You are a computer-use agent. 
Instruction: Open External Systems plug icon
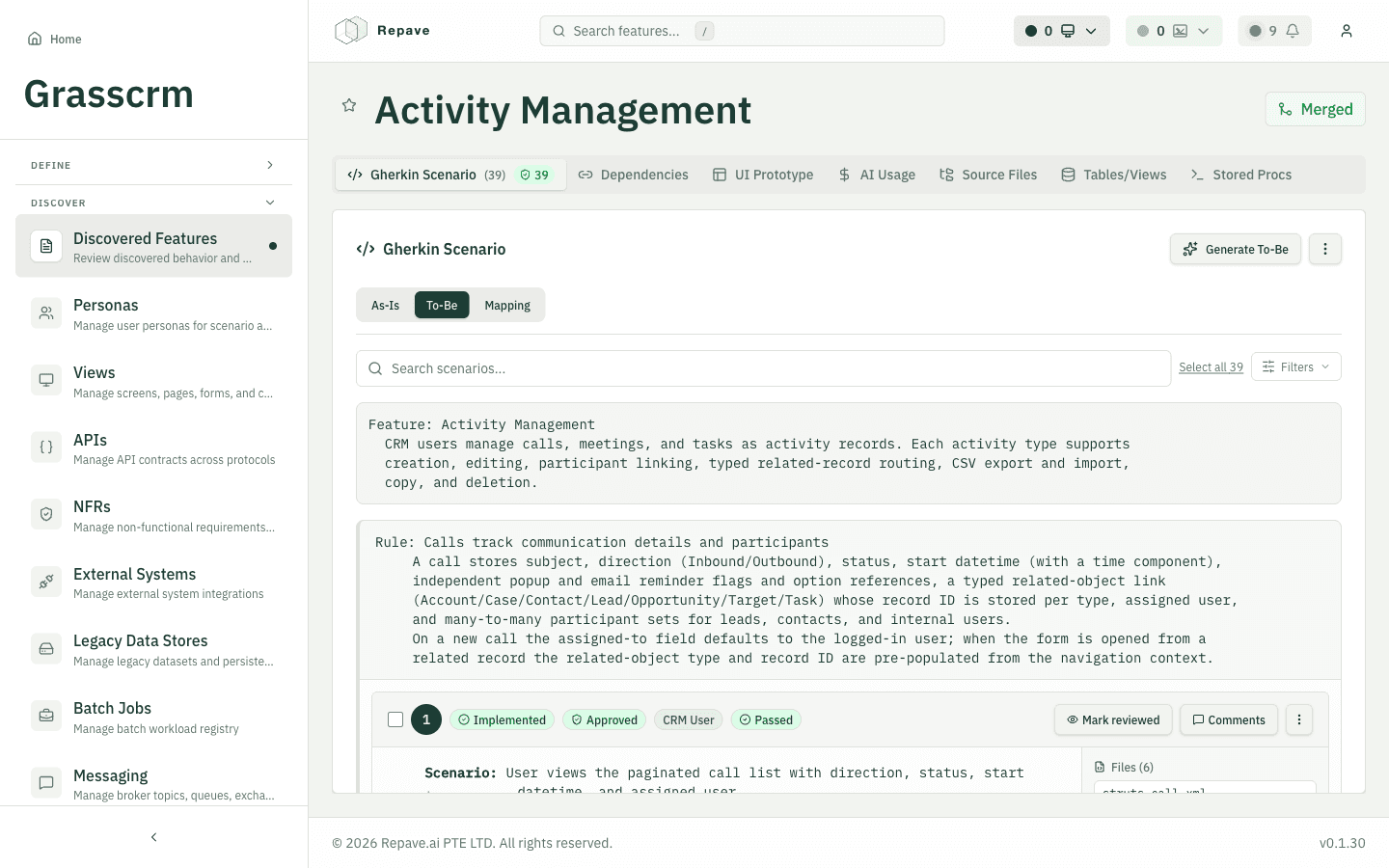point(46,582)
